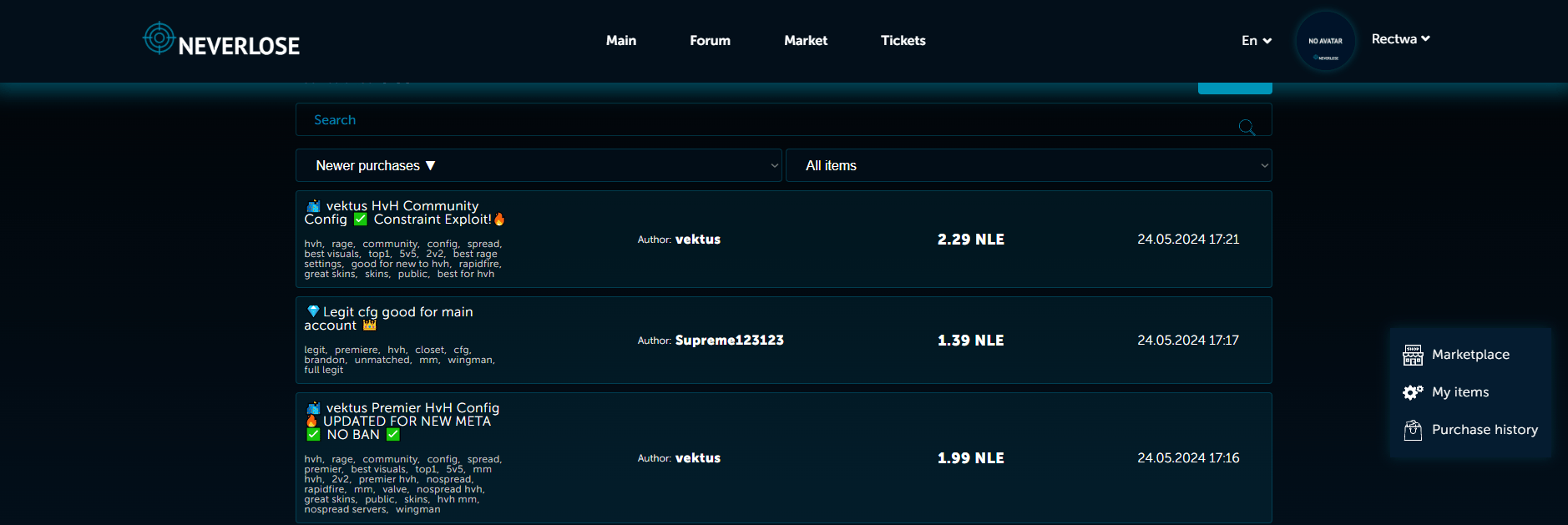Click the 'good for new to hvh' tag

pyautogui.click(x=401, y=264)
